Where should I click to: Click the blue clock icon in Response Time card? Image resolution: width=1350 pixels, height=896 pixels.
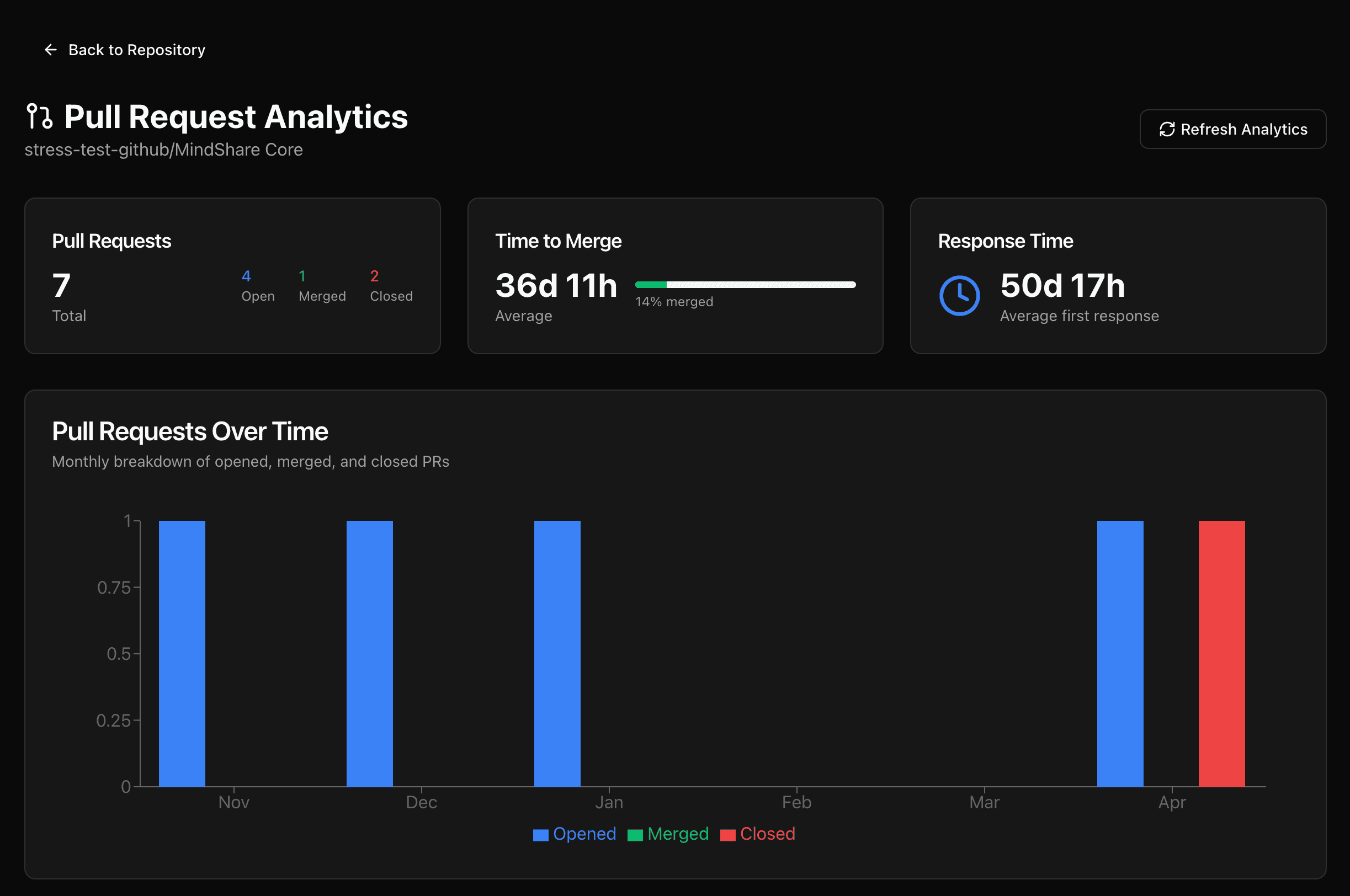click(960, 295)
